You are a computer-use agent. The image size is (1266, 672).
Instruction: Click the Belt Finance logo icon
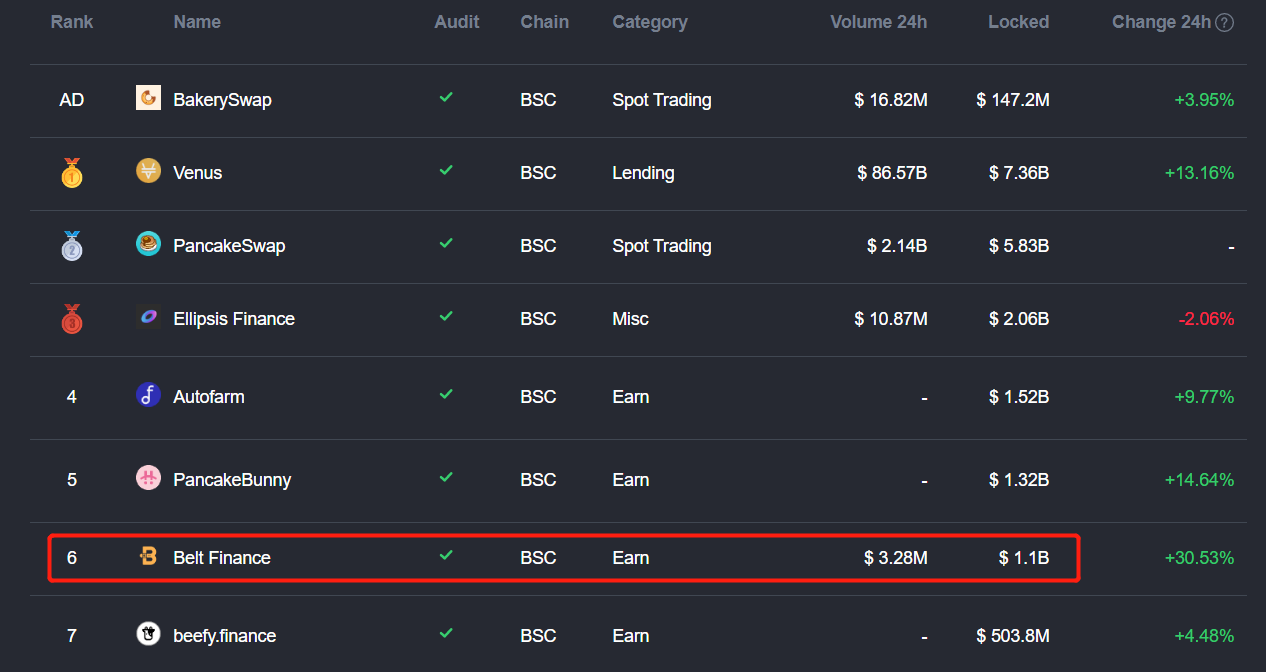(x=148, y=557)
